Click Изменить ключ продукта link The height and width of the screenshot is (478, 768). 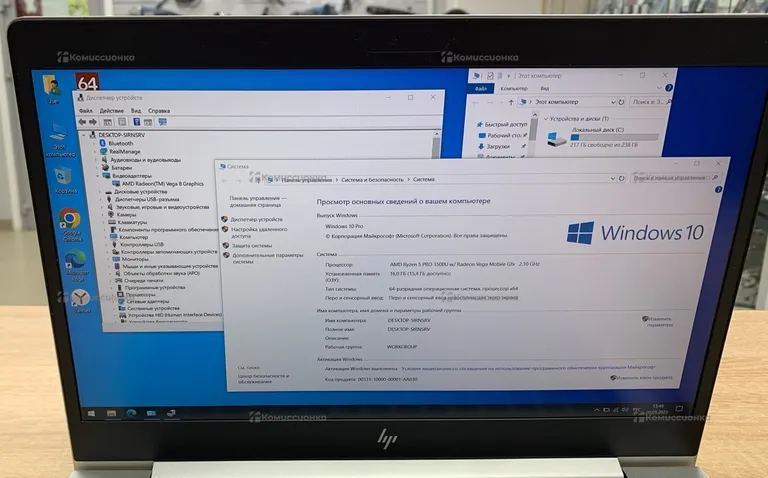click(642, 378)
